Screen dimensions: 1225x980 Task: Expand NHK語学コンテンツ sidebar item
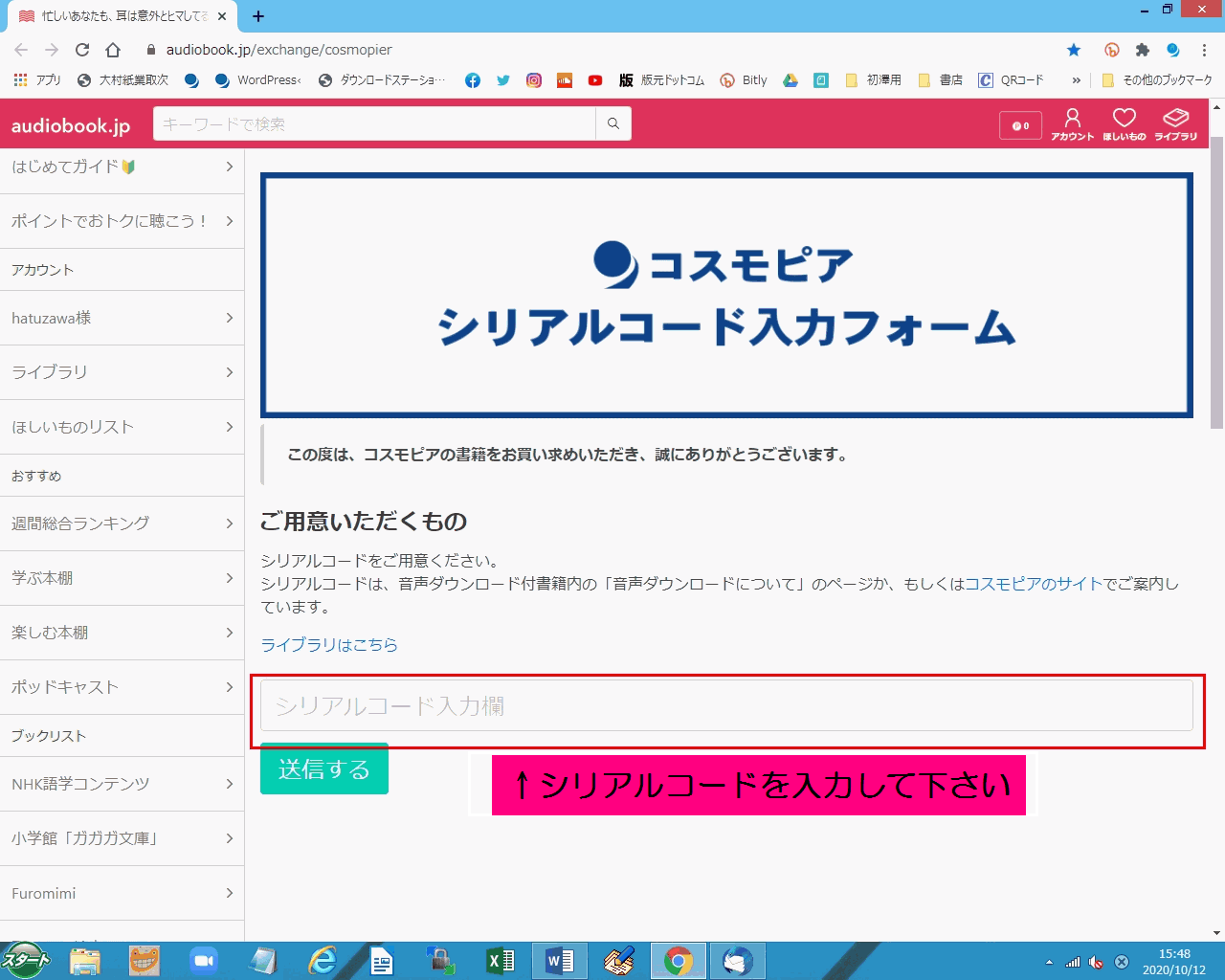(x=122, y=784)
